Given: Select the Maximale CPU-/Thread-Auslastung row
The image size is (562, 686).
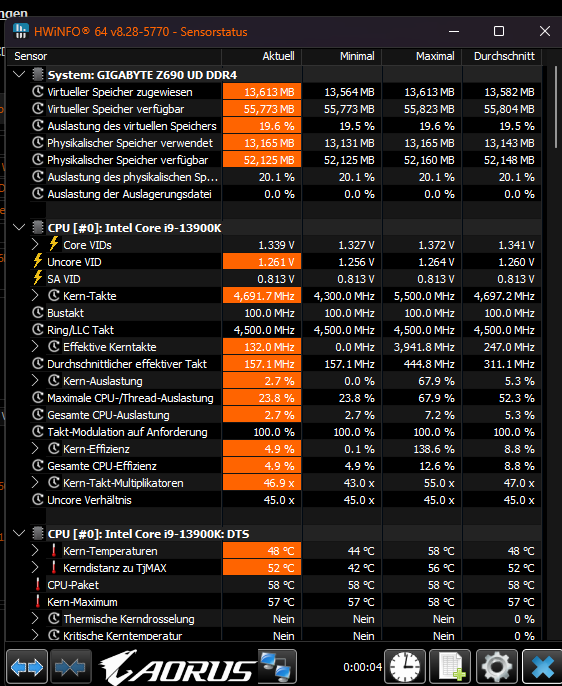Looking at the screenshot, I should 286,398.
